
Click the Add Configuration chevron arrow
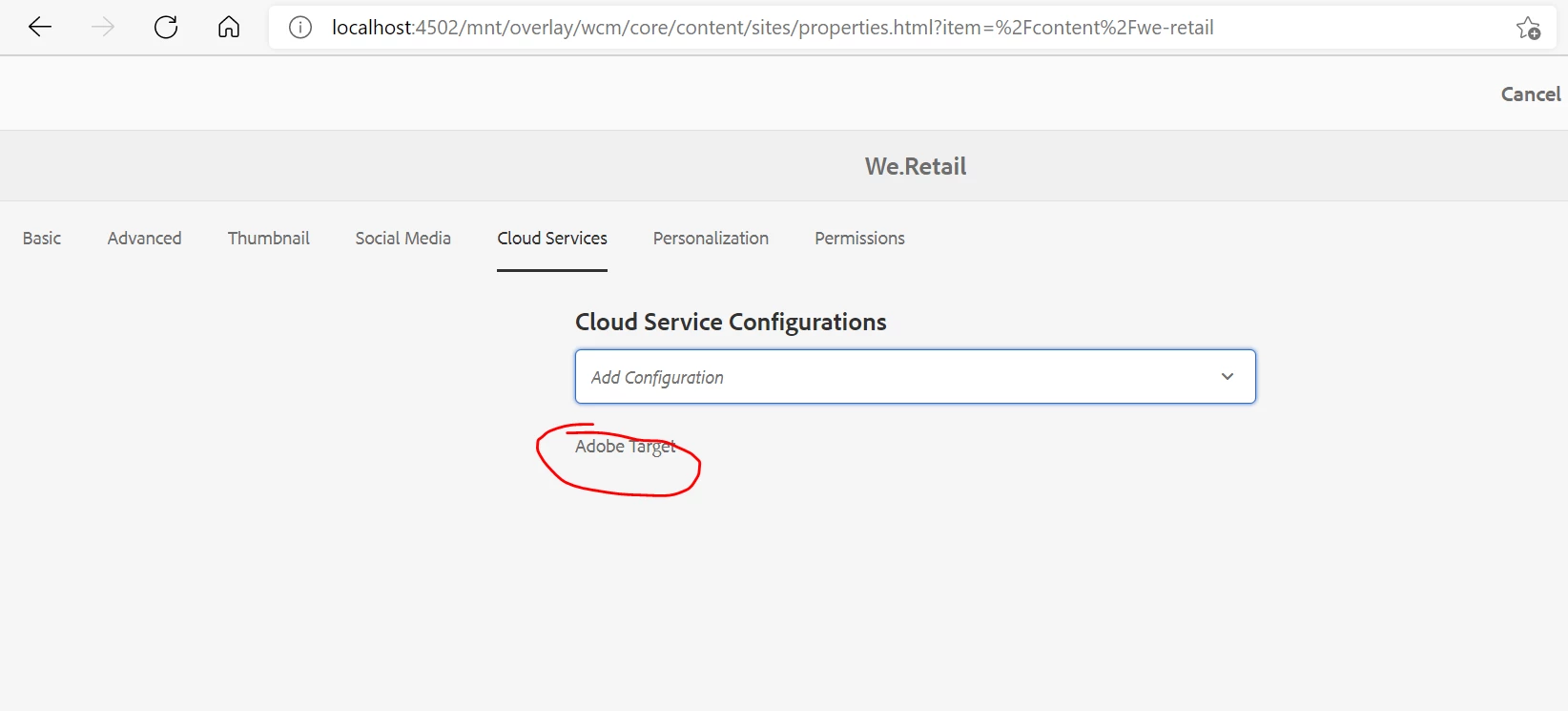[1228, 377]
